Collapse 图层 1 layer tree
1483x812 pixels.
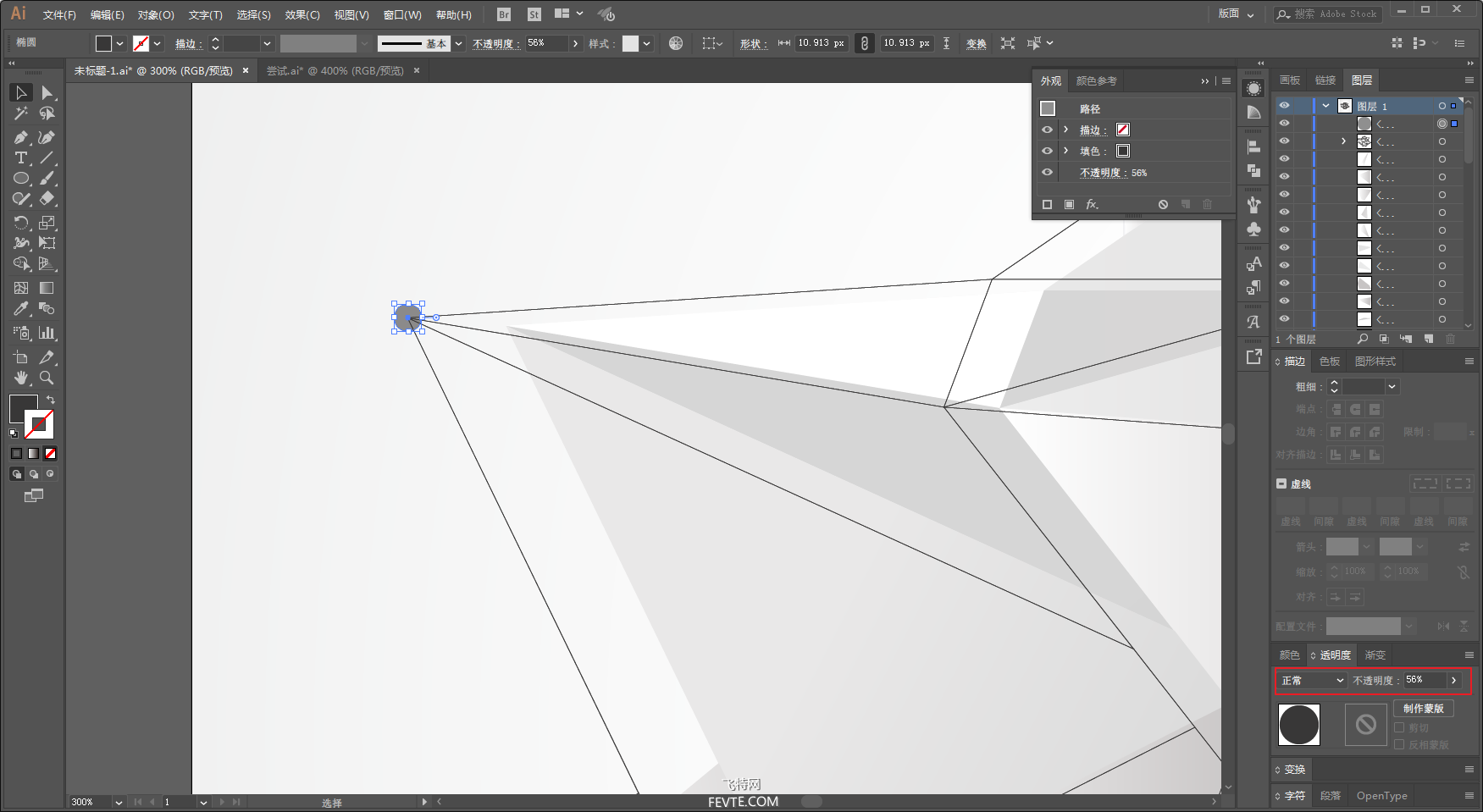pos(1326,106)
